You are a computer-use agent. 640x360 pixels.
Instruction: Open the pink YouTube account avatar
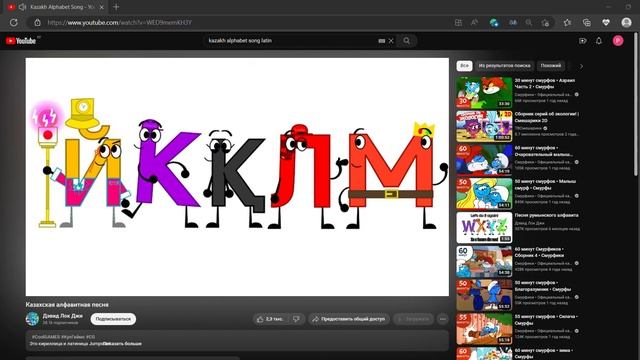pos(618,41)
